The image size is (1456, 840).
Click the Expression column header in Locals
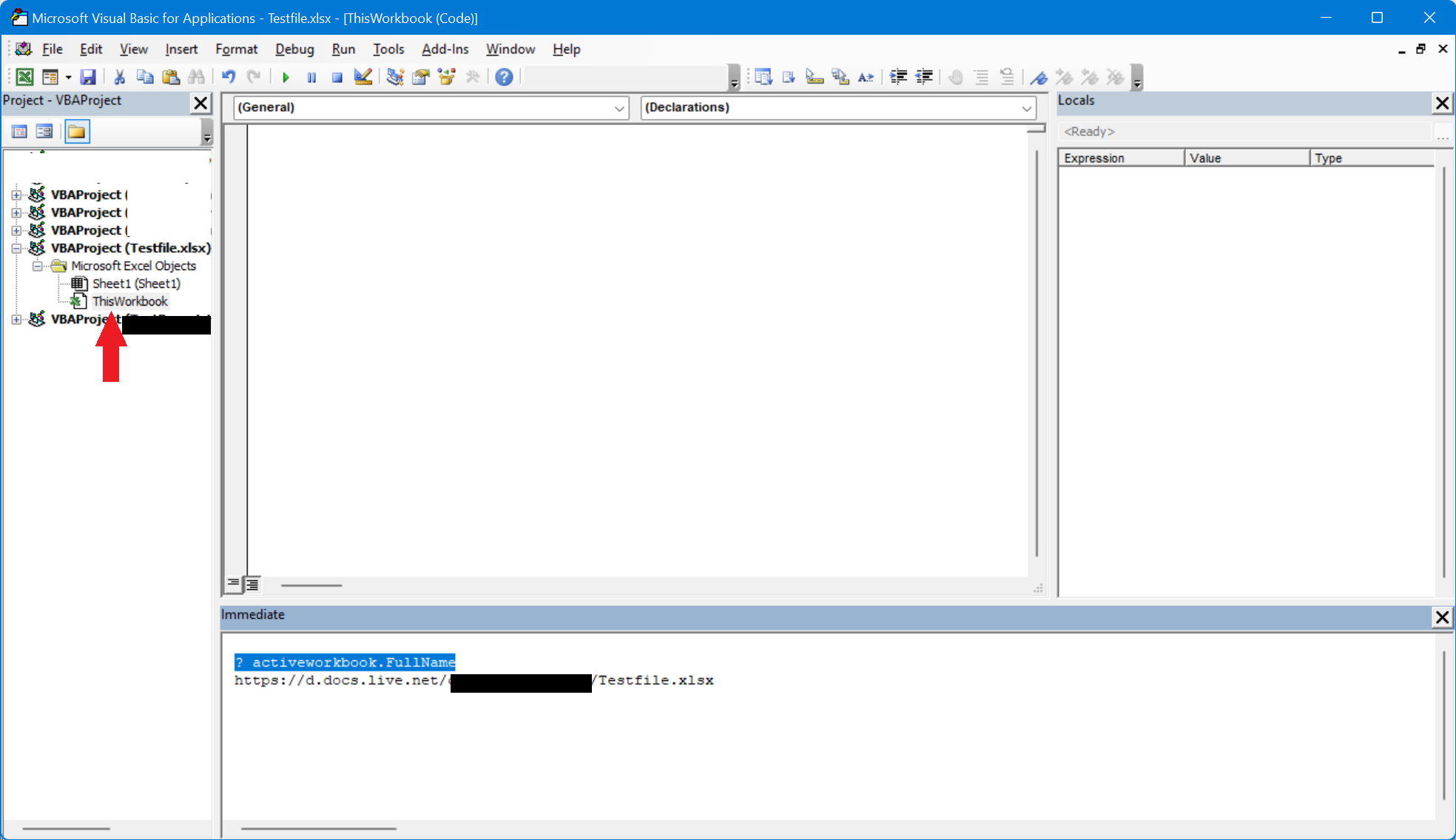(1121, 158)
